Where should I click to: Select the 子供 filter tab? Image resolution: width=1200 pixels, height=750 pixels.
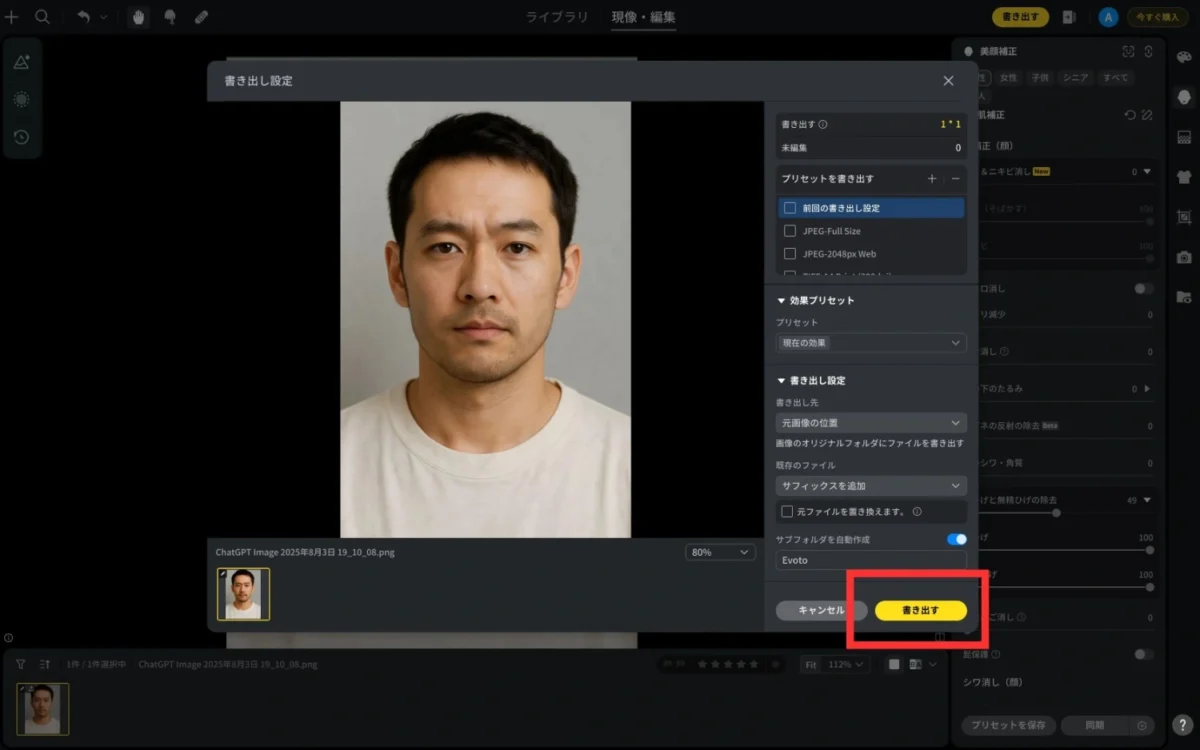1040,77
